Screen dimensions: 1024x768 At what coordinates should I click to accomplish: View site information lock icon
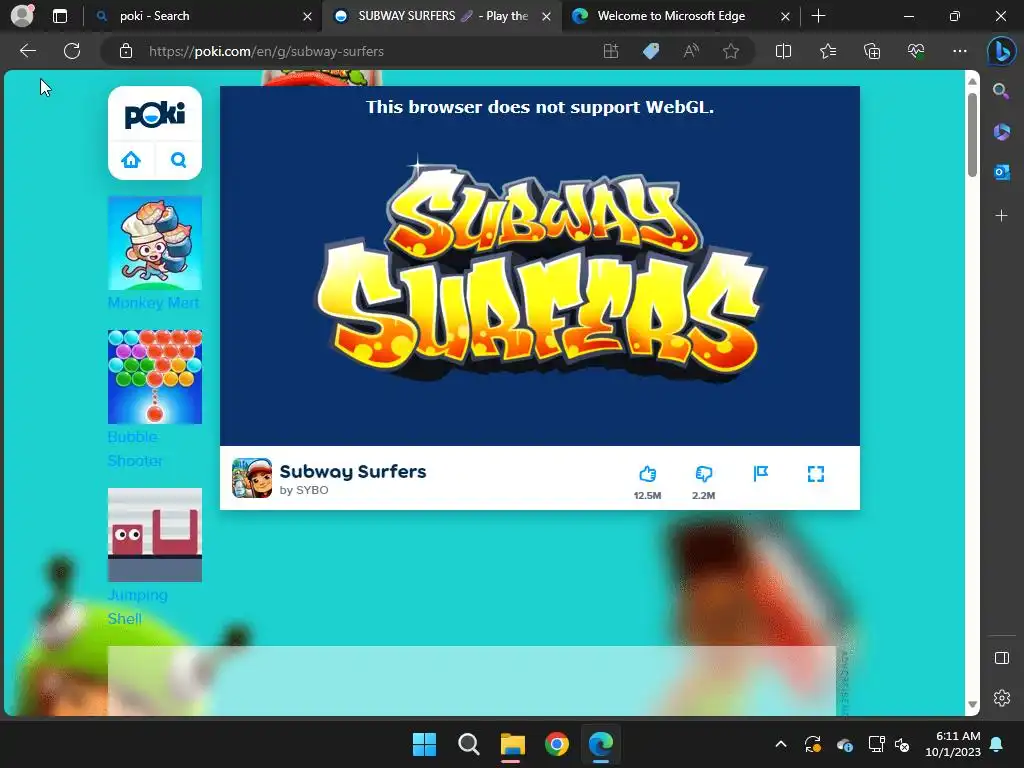click(x=126, y=51)
